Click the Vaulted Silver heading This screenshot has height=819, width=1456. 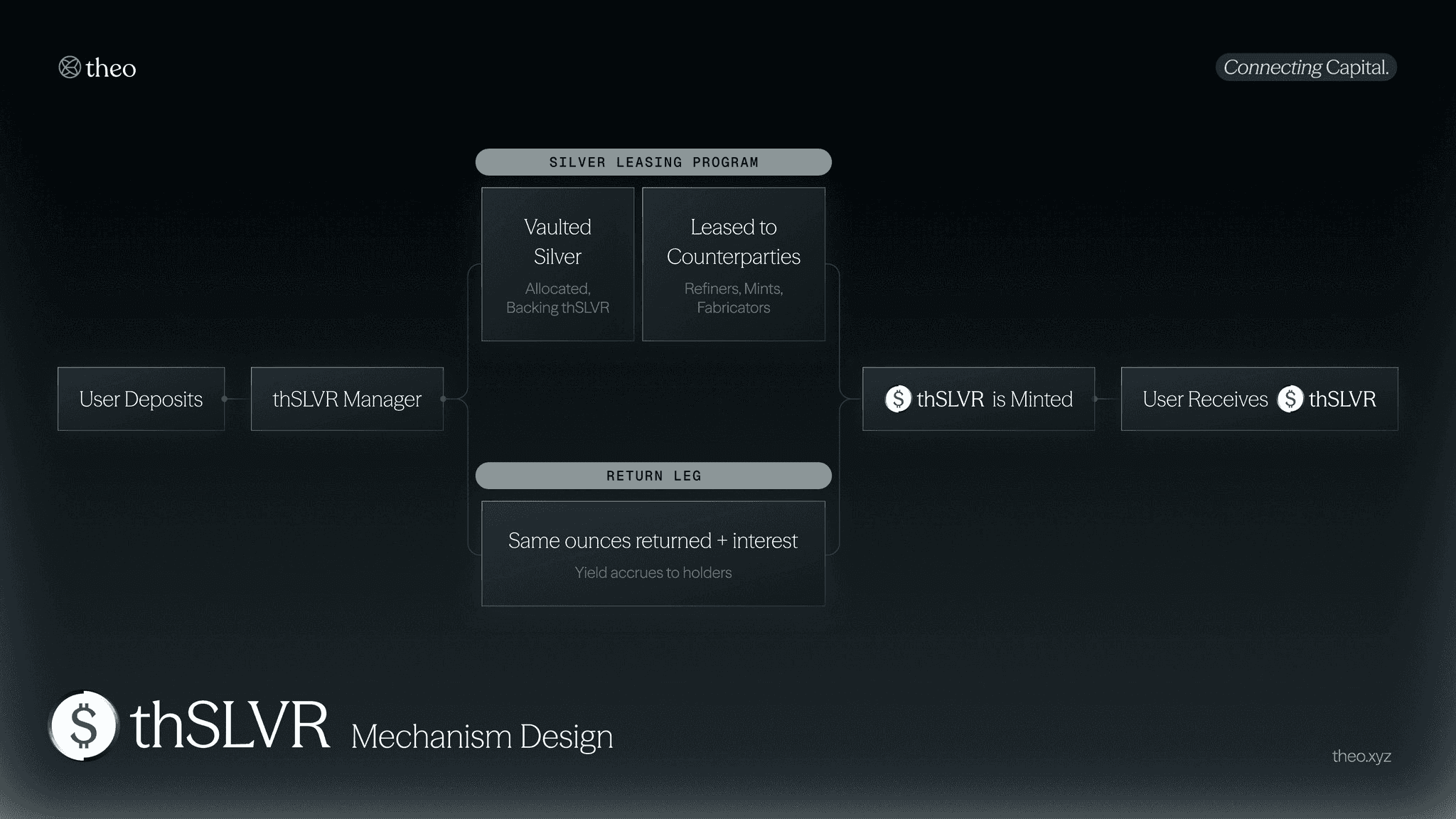click(557, 242)
